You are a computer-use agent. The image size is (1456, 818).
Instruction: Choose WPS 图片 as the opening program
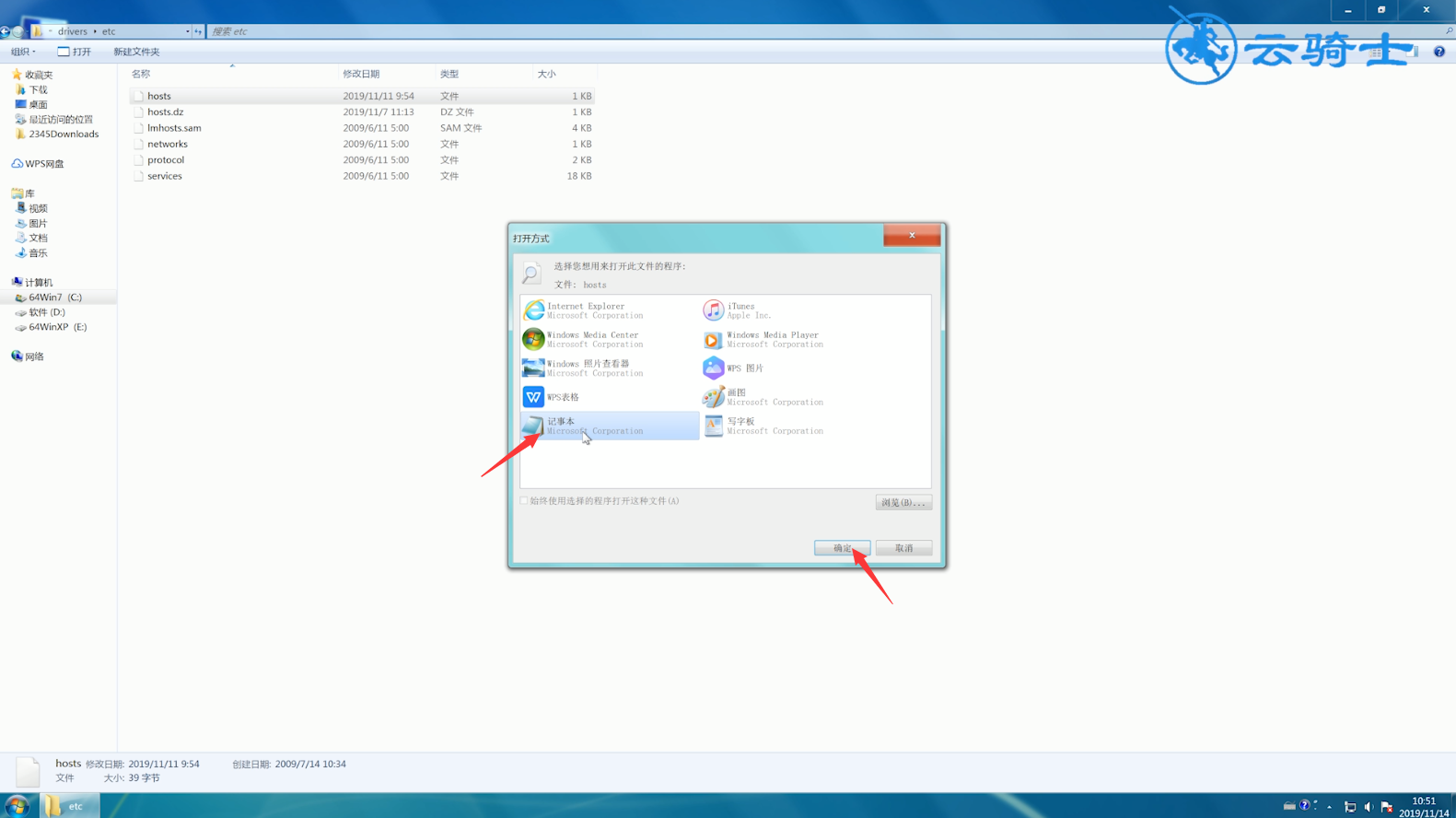[x=790, y=368]
